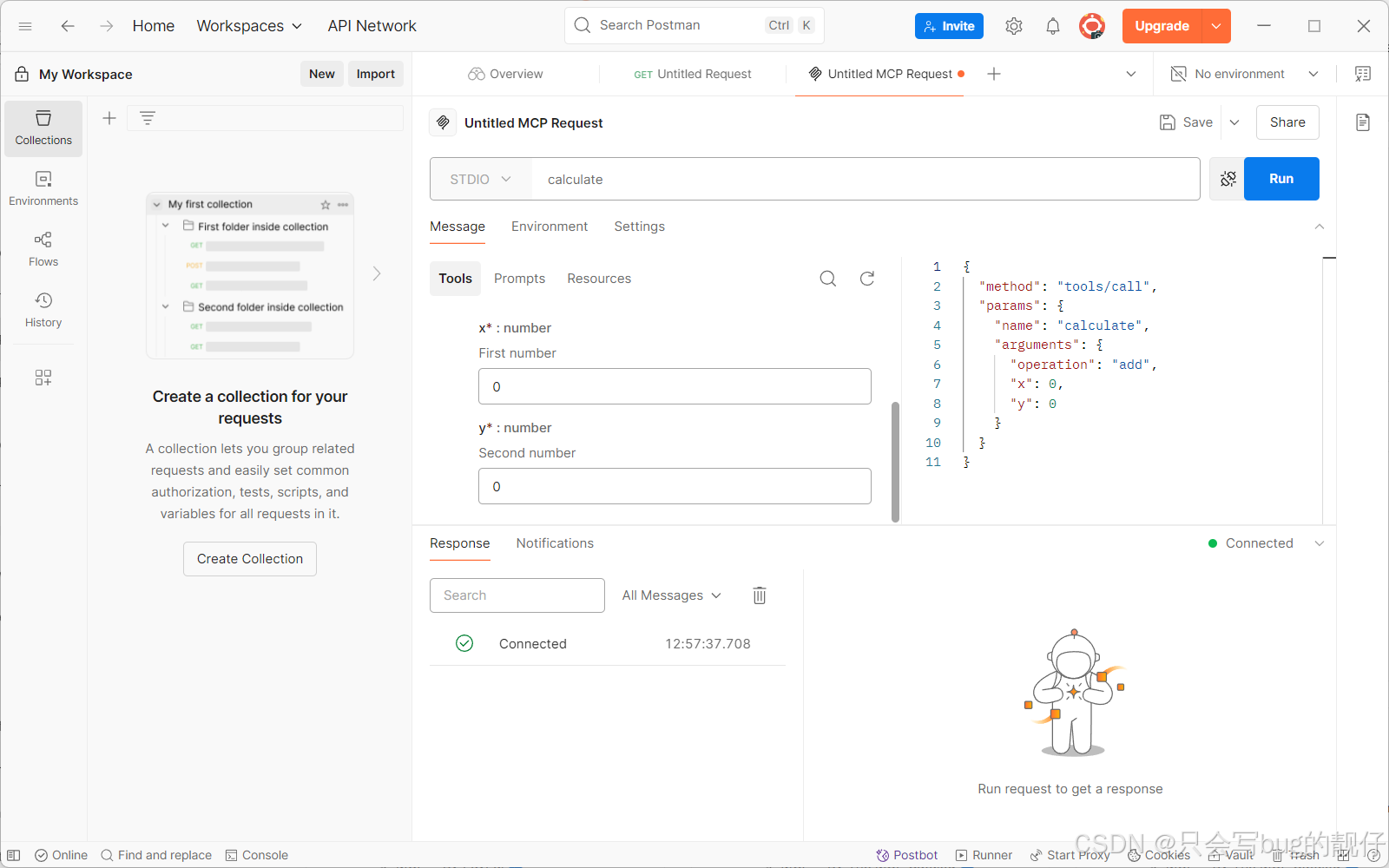The width and height of the screenshot is (1389, 868).
Task: Open the All Messages filter dropdown
Action: [672, 595]
